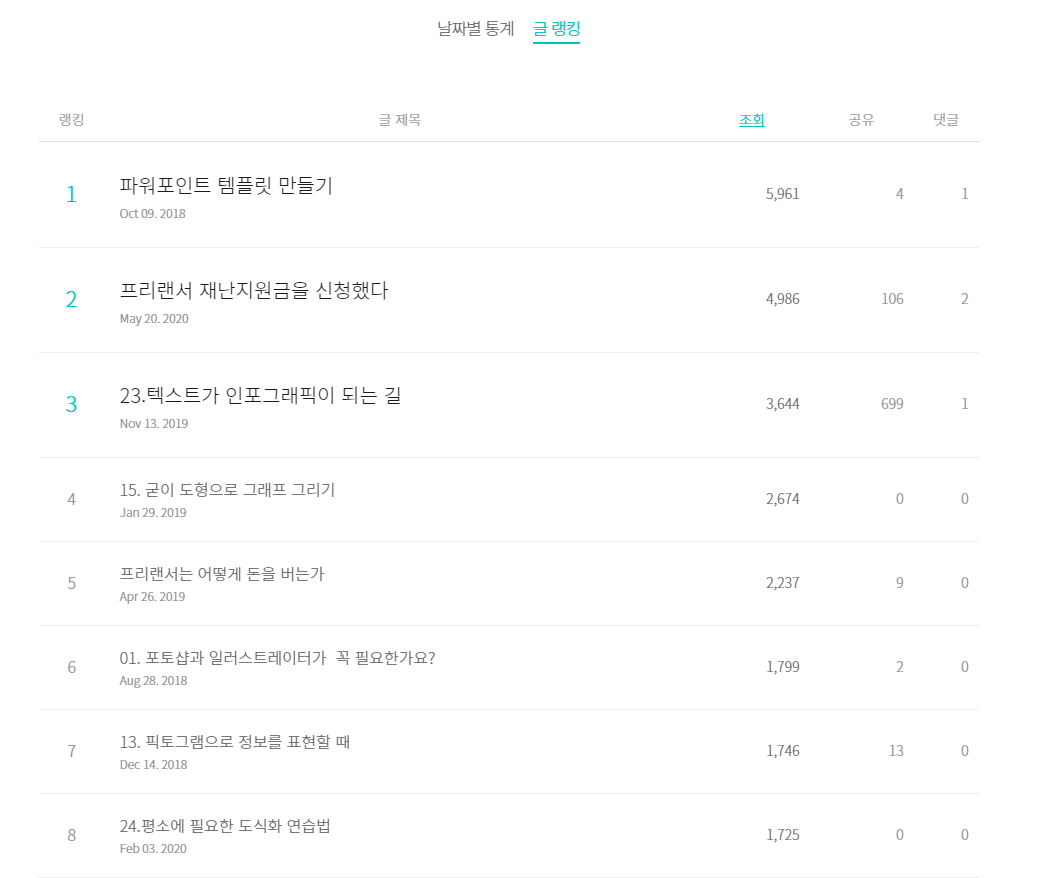The width and height of the screenshot is (1044, 878).
Task: Click the 글 제목 column header
Action: coord(399,120)
